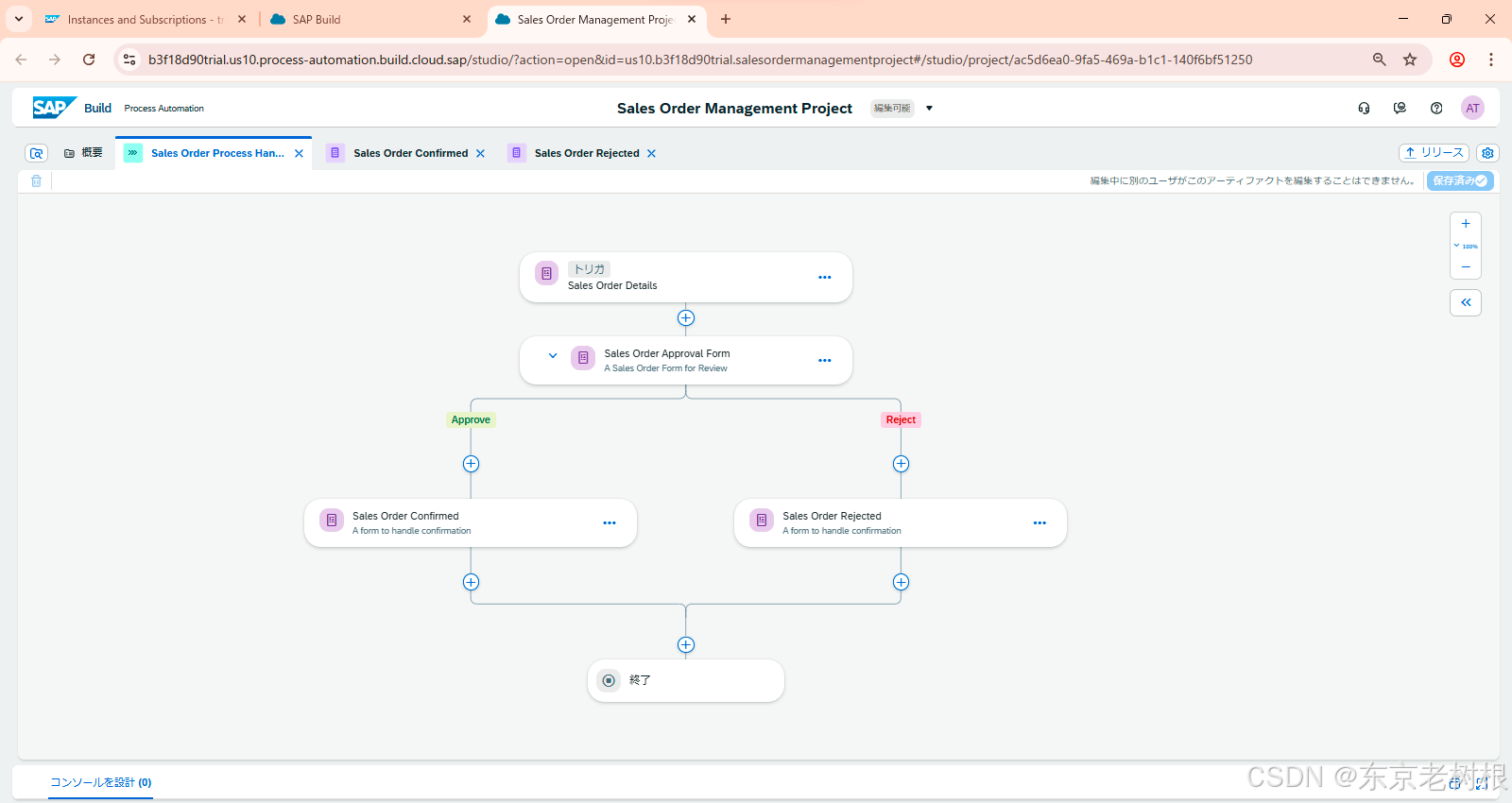Open the browser tab search dropdown
1512x803 pixels.
[18, 19]
